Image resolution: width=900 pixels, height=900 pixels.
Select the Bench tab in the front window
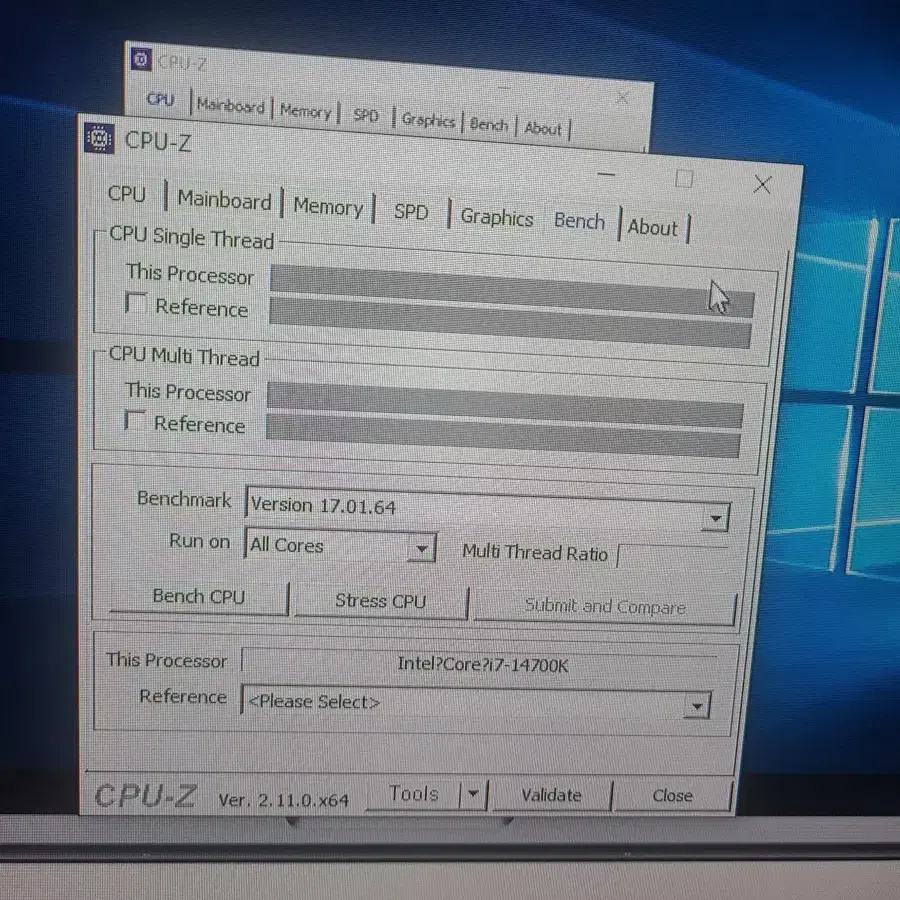pos(579,221)
